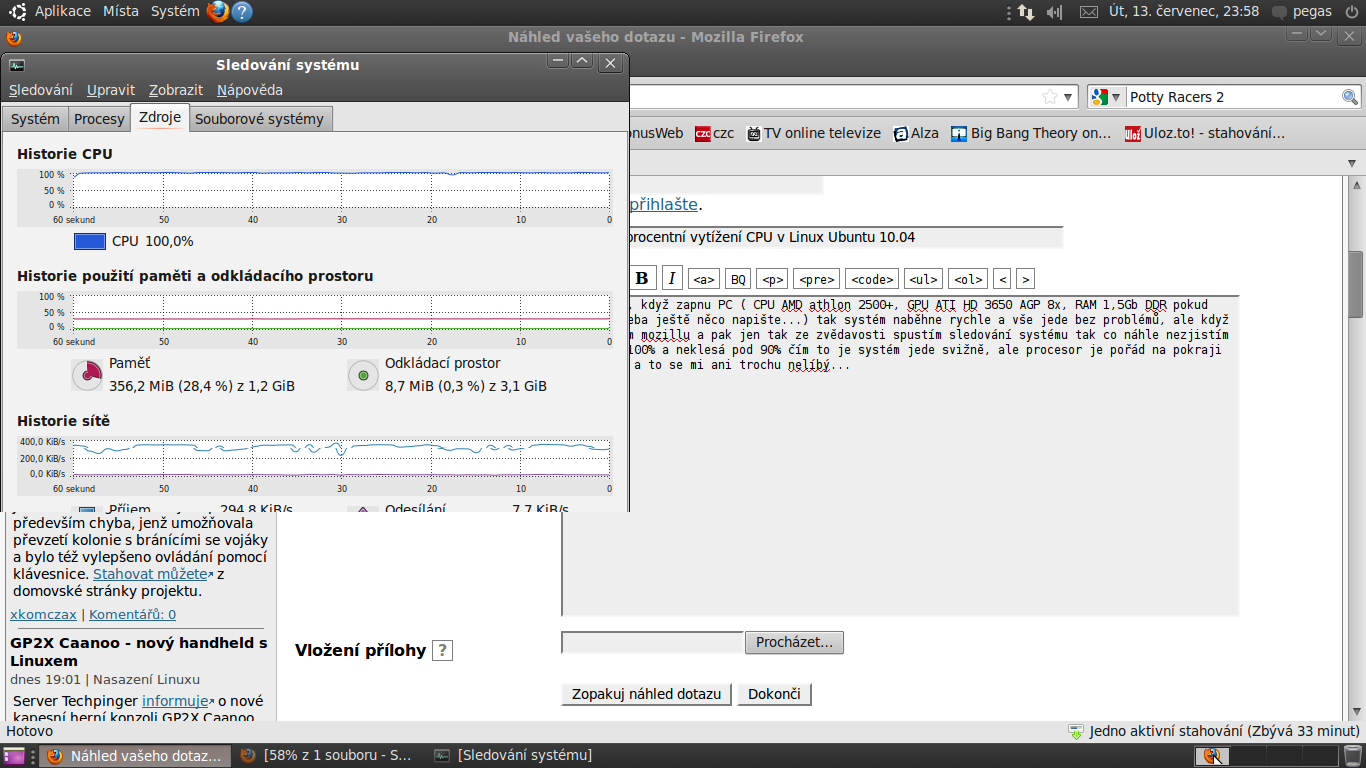The image size is (1366, 768).
Task: Open the Systém menu
Action: pyautogui.click(x=175, y=12)
